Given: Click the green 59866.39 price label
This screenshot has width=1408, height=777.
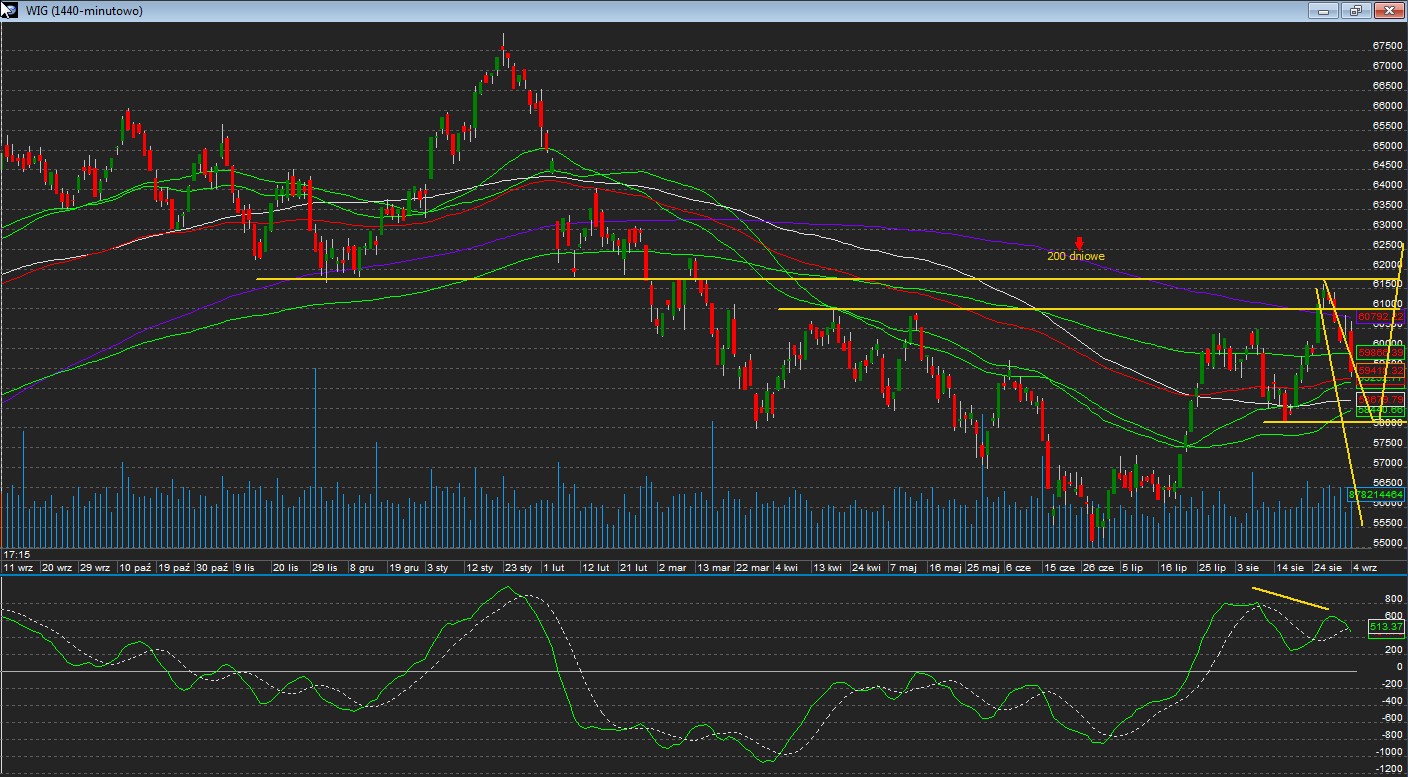Looking at the screenshot, I should pyautogui.click(x=1380, y=353).
